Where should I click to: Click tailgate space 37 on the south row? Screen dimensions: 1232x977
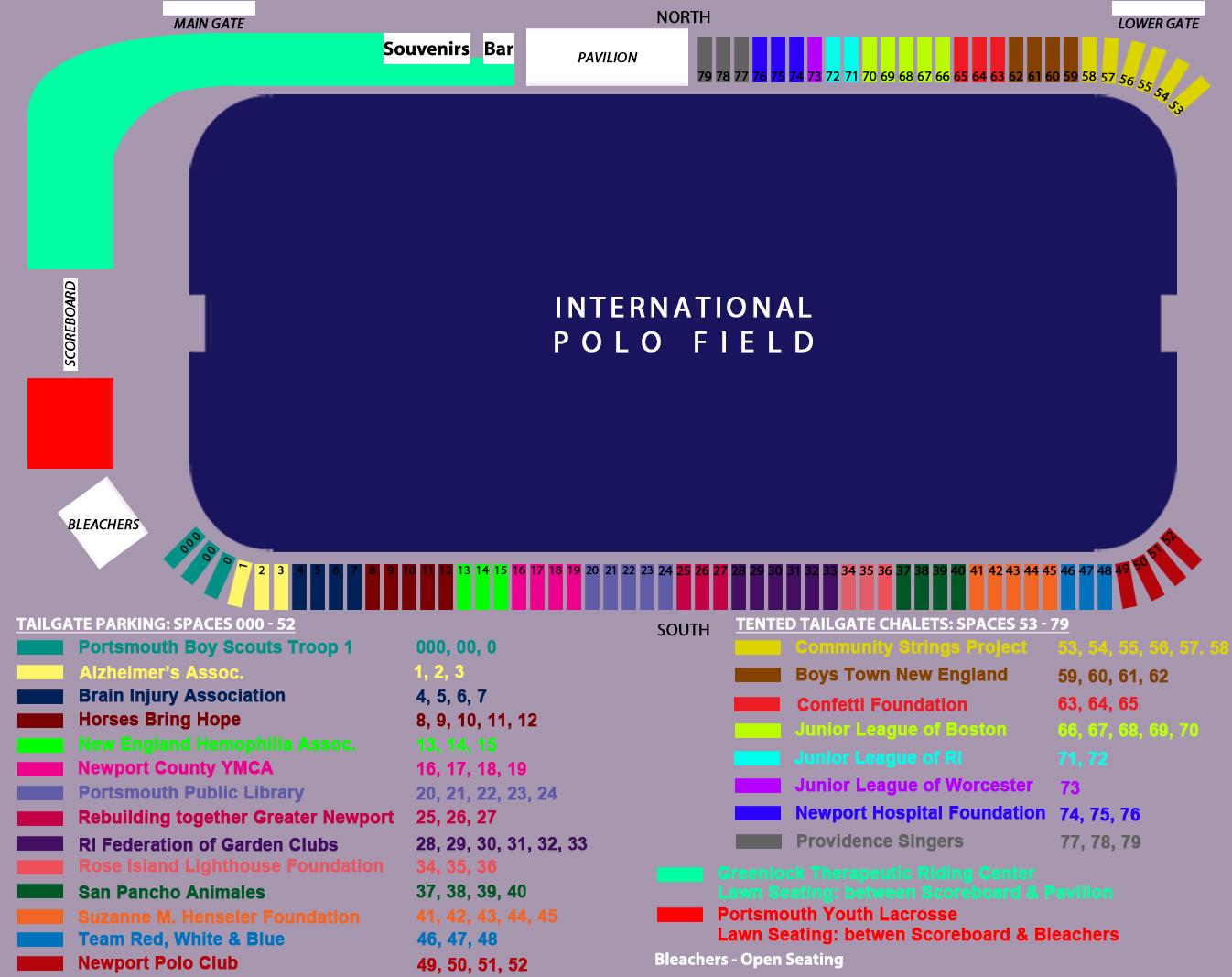pos(903,587)
